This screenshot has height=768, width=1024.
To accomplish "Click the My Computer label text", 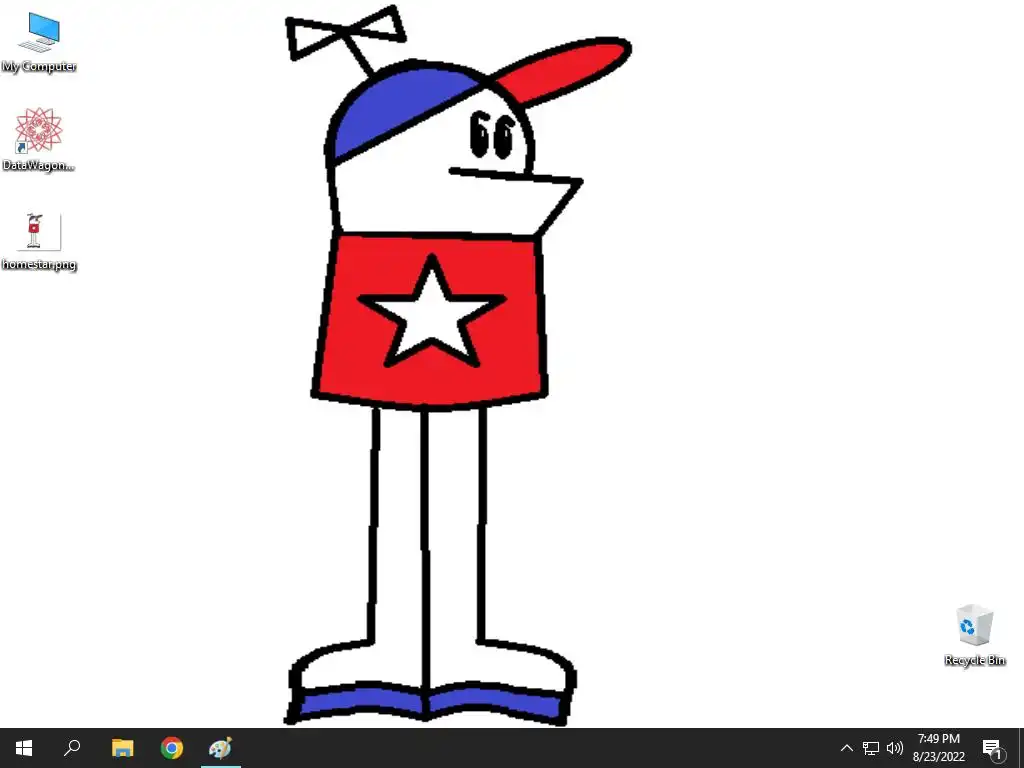I will (39, 67).
